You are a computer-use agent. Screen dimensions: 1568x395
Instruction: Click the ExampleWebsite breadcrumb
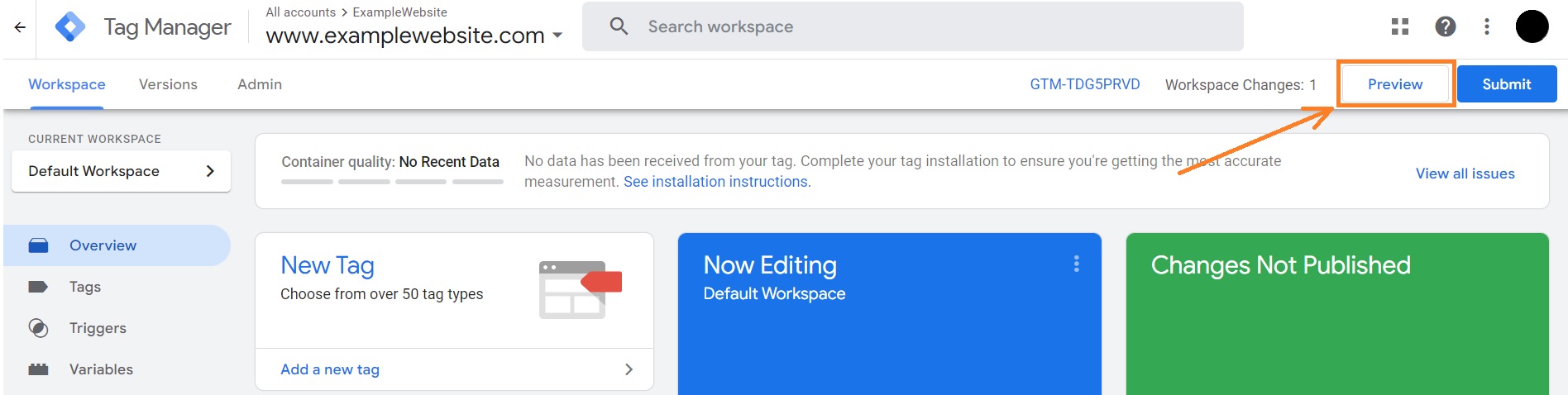[399, 12]
